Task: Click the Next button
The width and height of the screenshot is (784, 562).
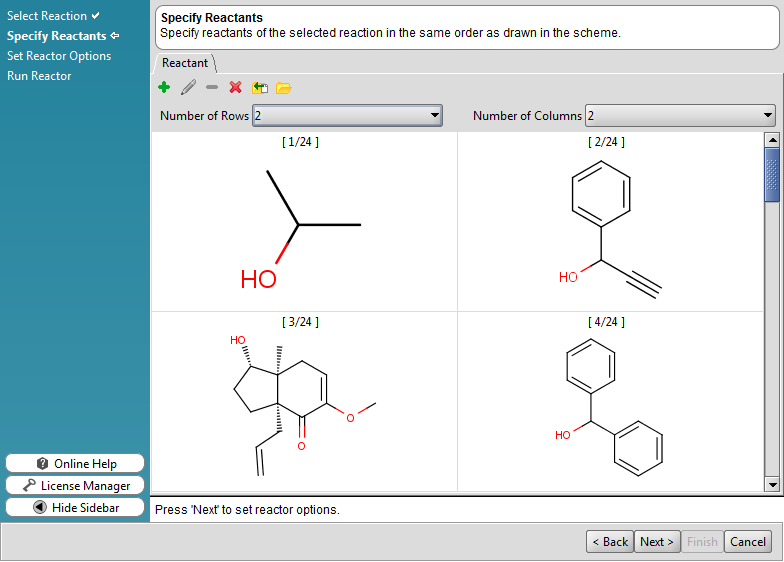Action: tap(657, 542)
